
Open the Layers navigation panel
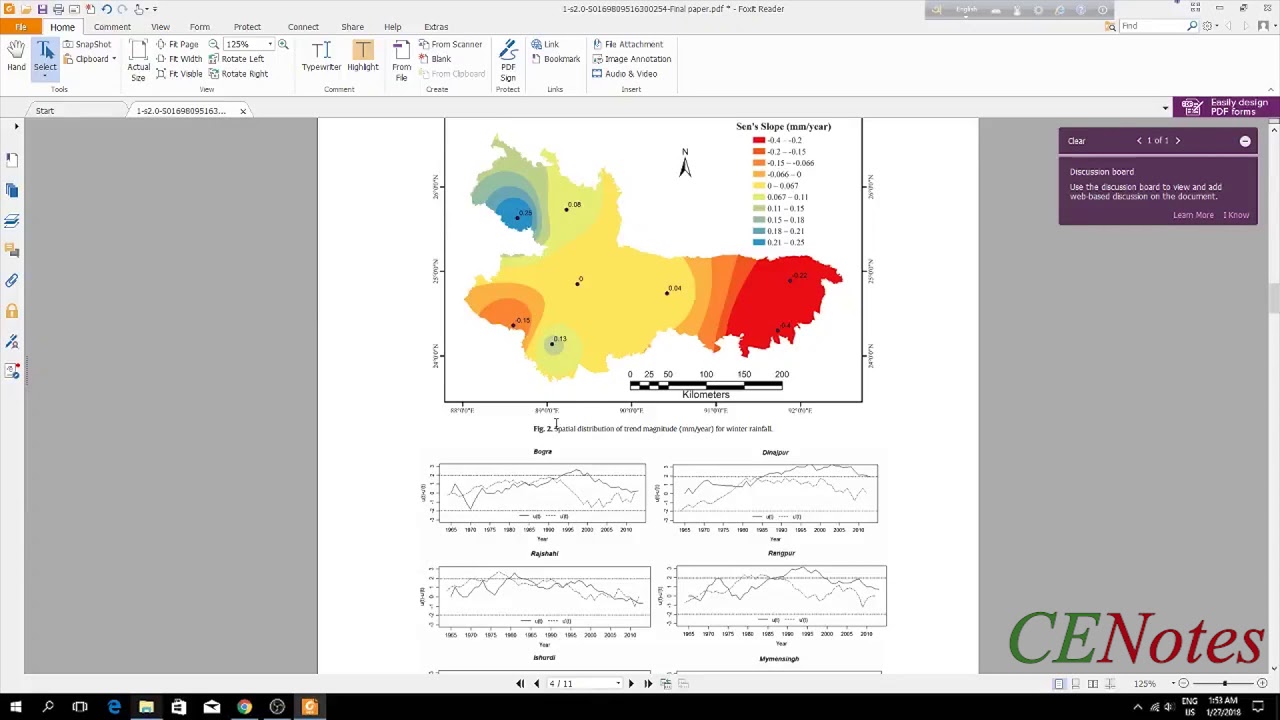[12, 220]
